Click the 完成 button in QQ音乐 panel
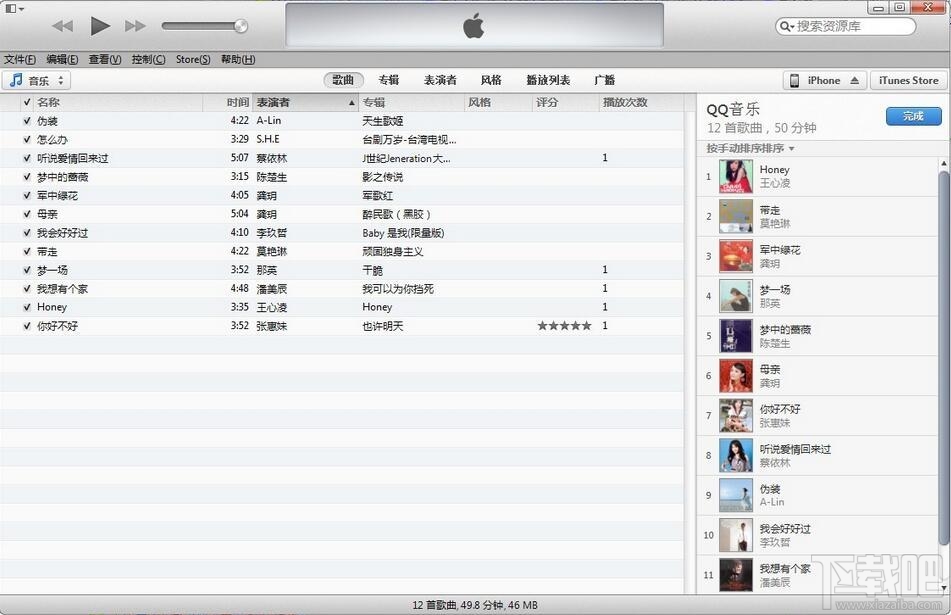This screenshot has height=615, width=951. pyautogui.click(x=912, y=116)
